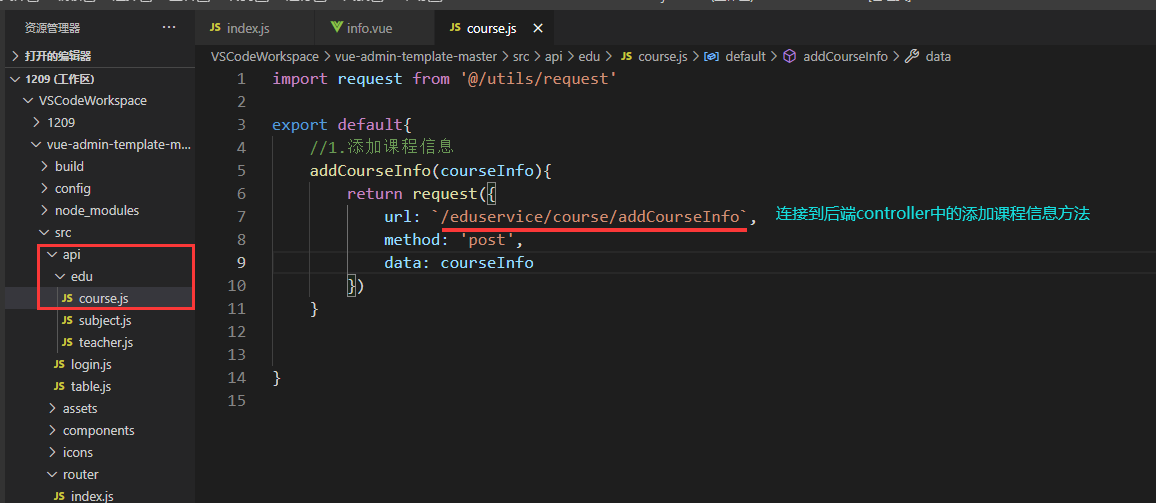Expand the components folder
This screenshot has height=503, width=1156.
tap(97, 430)
